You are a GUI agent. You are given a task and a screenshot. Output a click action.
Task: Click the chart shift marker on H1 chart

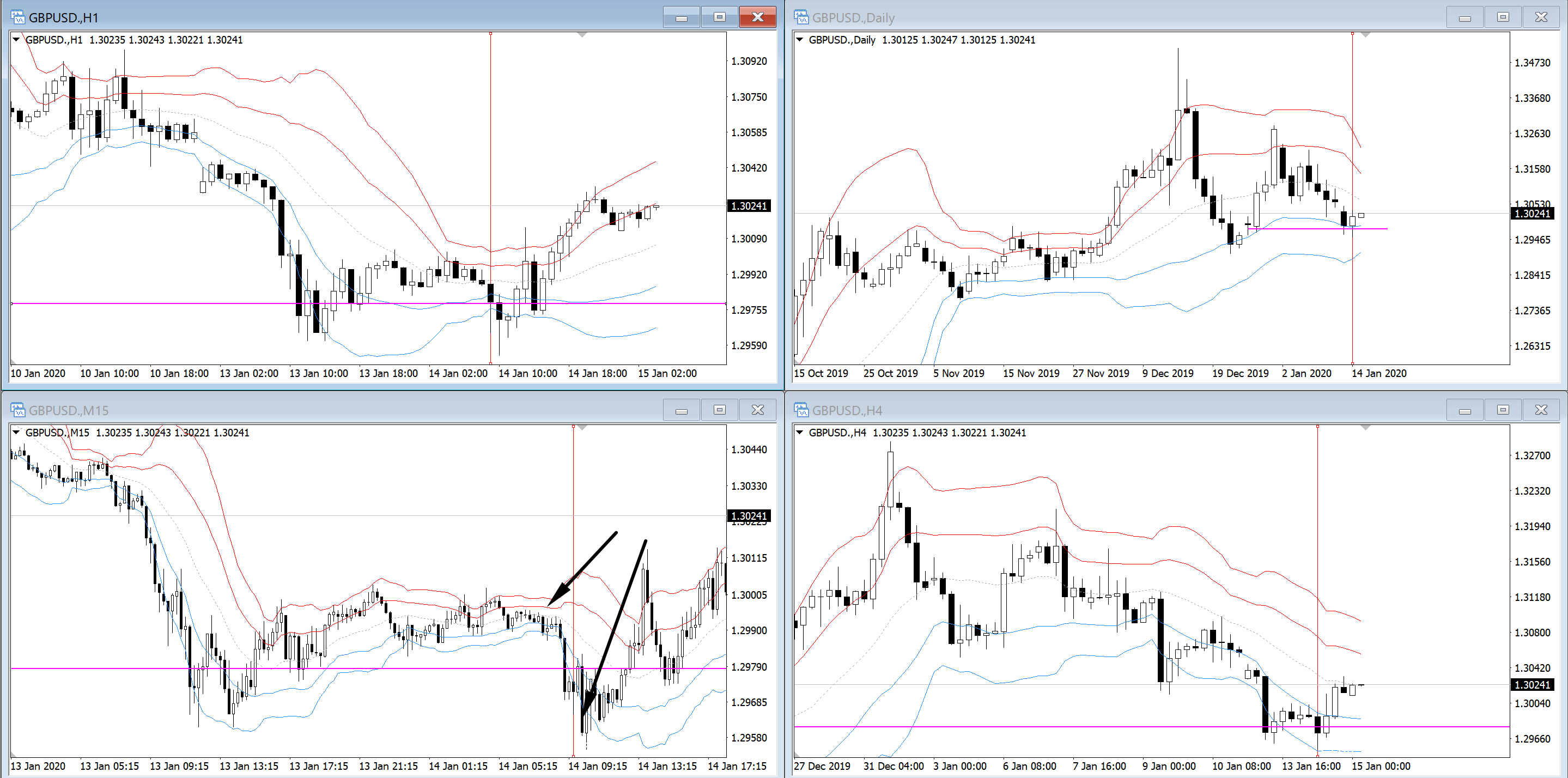coord(582,35)
